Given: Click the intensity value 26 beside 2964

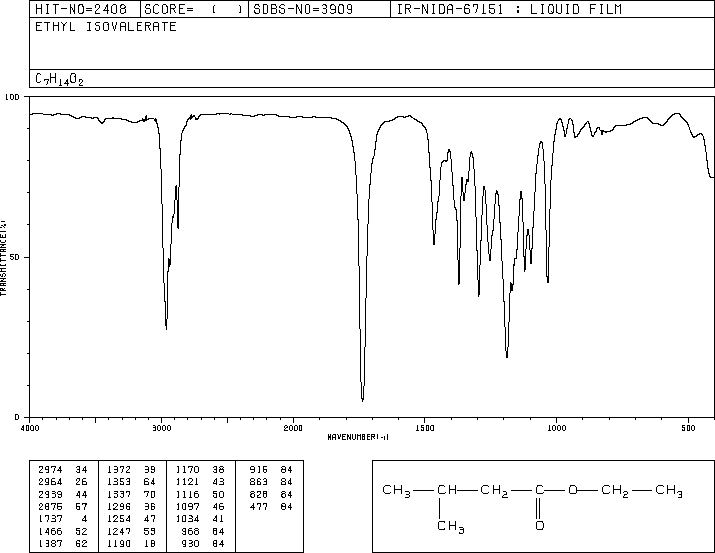Looking at the screenshot, I should click(81, 482).
